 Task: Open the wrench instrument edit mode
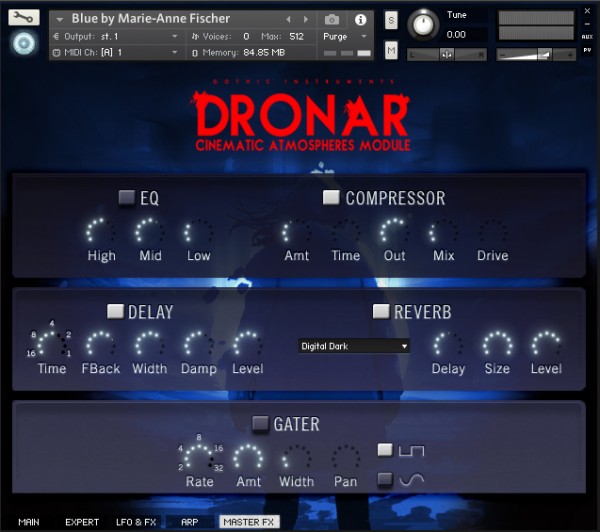click(24, 18)
